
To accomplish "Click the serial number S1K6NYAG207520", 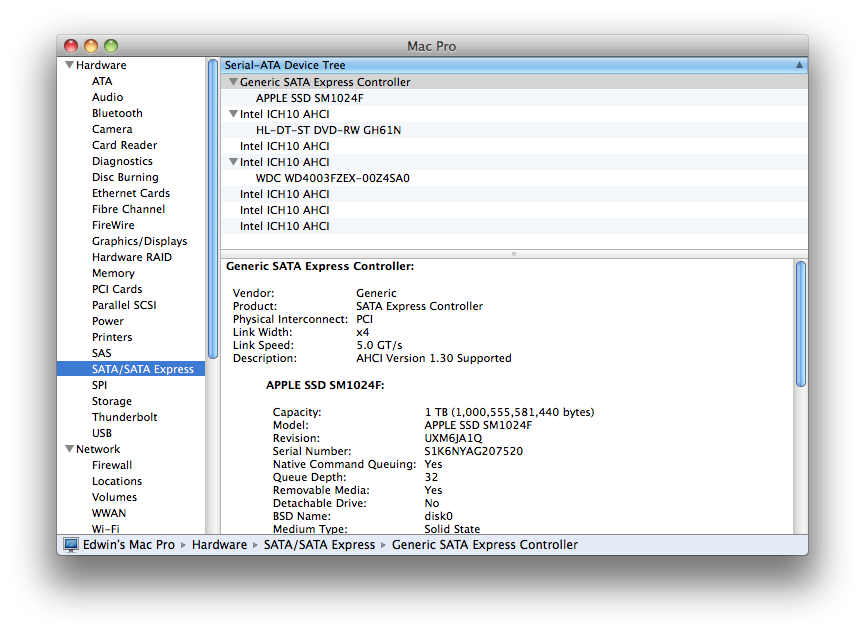I will (x=473, y=451).
